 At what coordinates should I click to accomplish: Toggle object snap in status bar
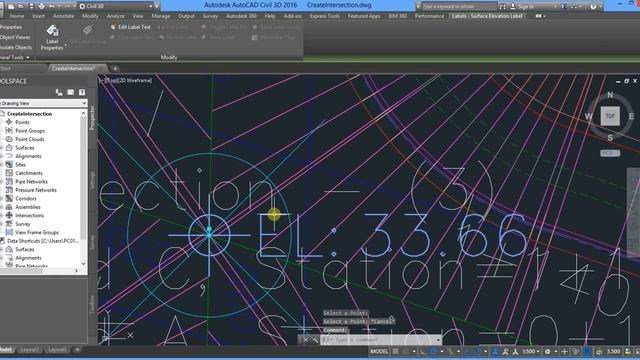[478, 351]
